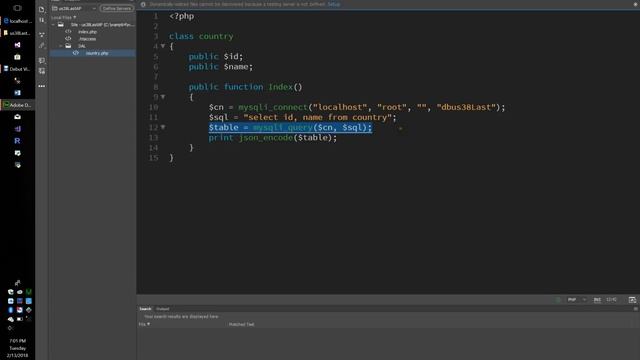640x360 pixels.
Task: Collapse the Index function at line 9
Action: coord(163,97)
